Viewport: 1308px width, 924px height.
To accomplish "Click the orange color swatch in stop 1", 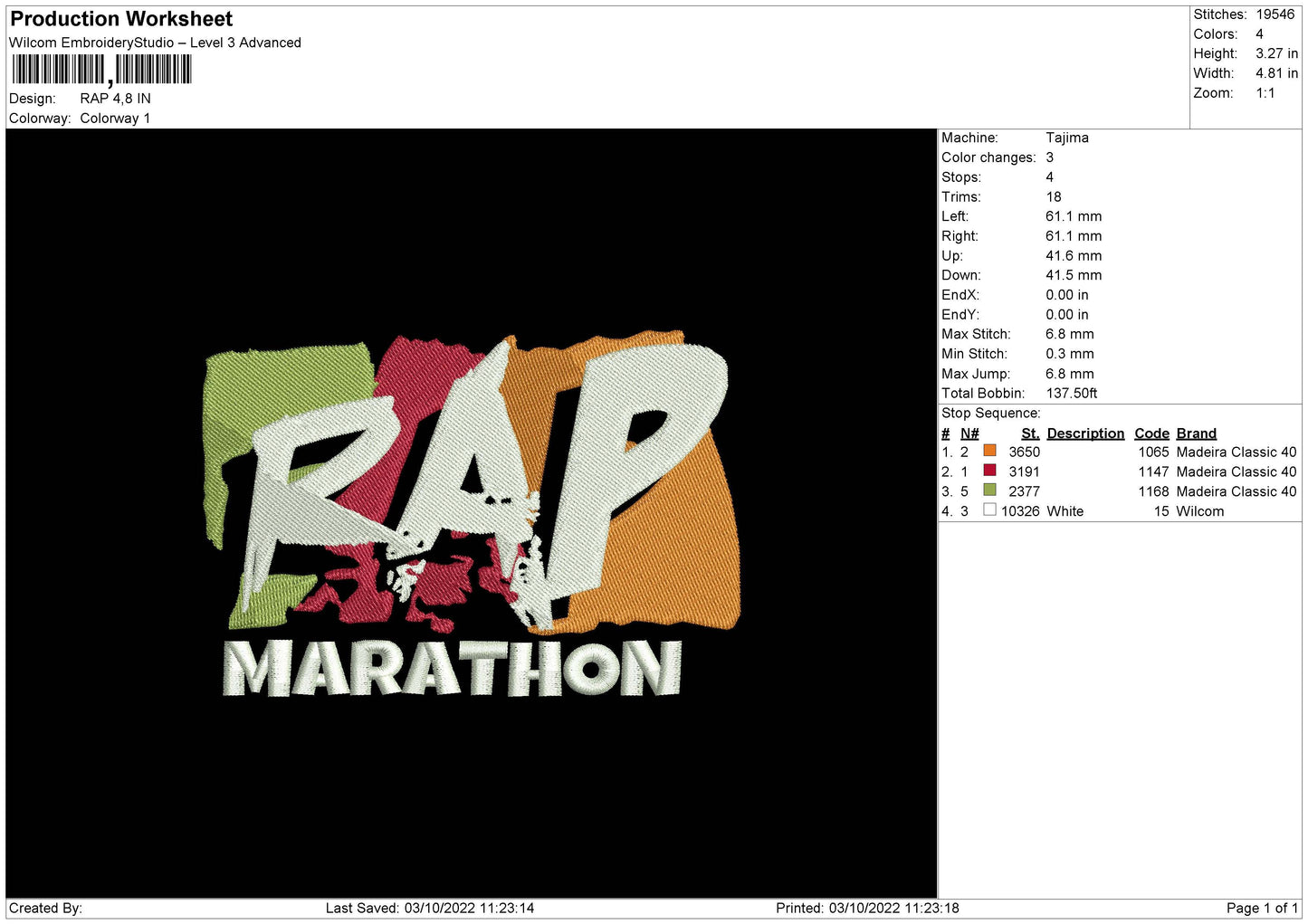I will click(x=989, y=451).
